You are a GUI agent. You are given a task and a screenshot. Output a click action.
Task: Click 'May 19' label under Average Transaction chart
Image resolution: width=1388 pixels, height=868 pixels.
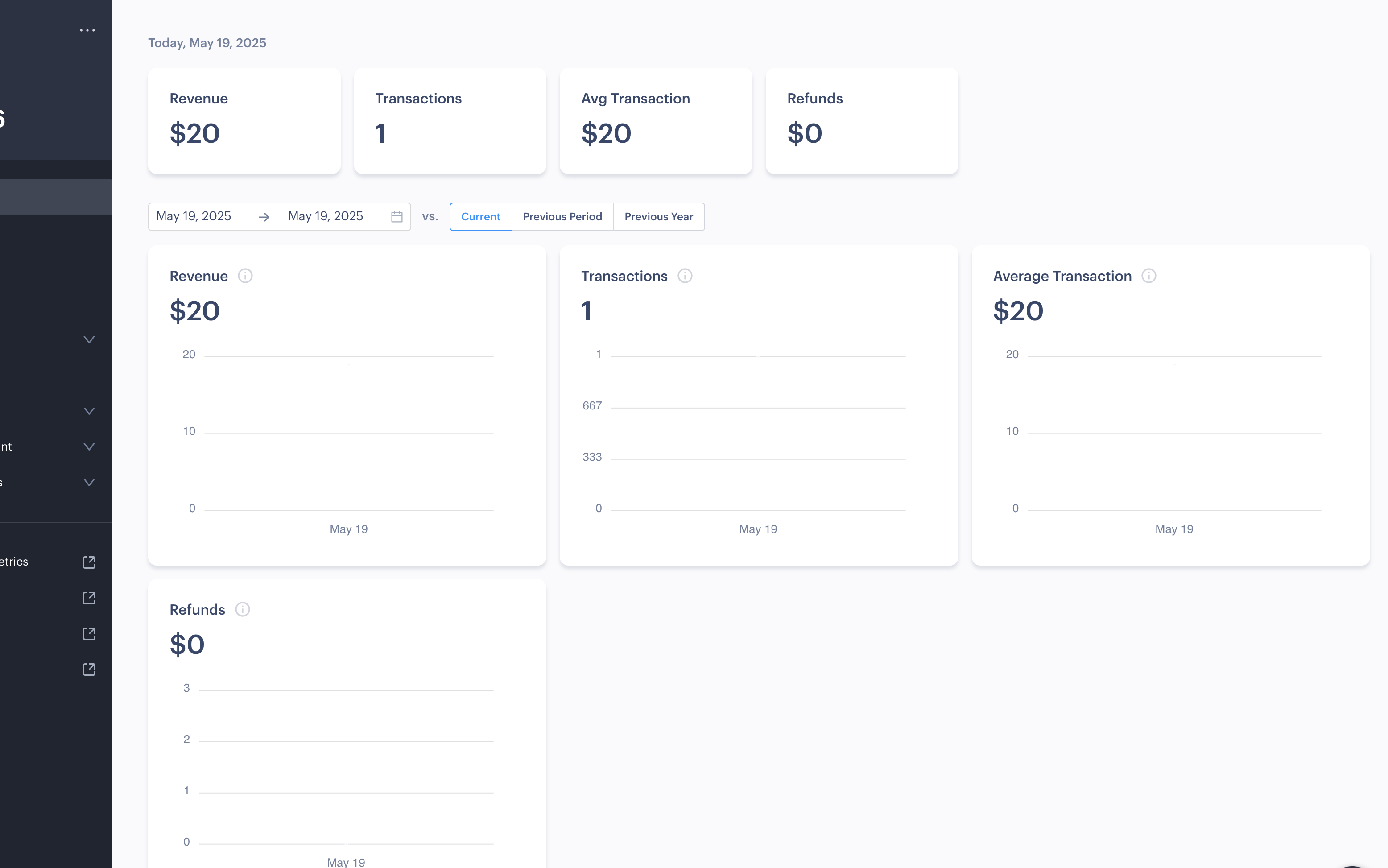pyautogui.click(x=1174, y=529)
